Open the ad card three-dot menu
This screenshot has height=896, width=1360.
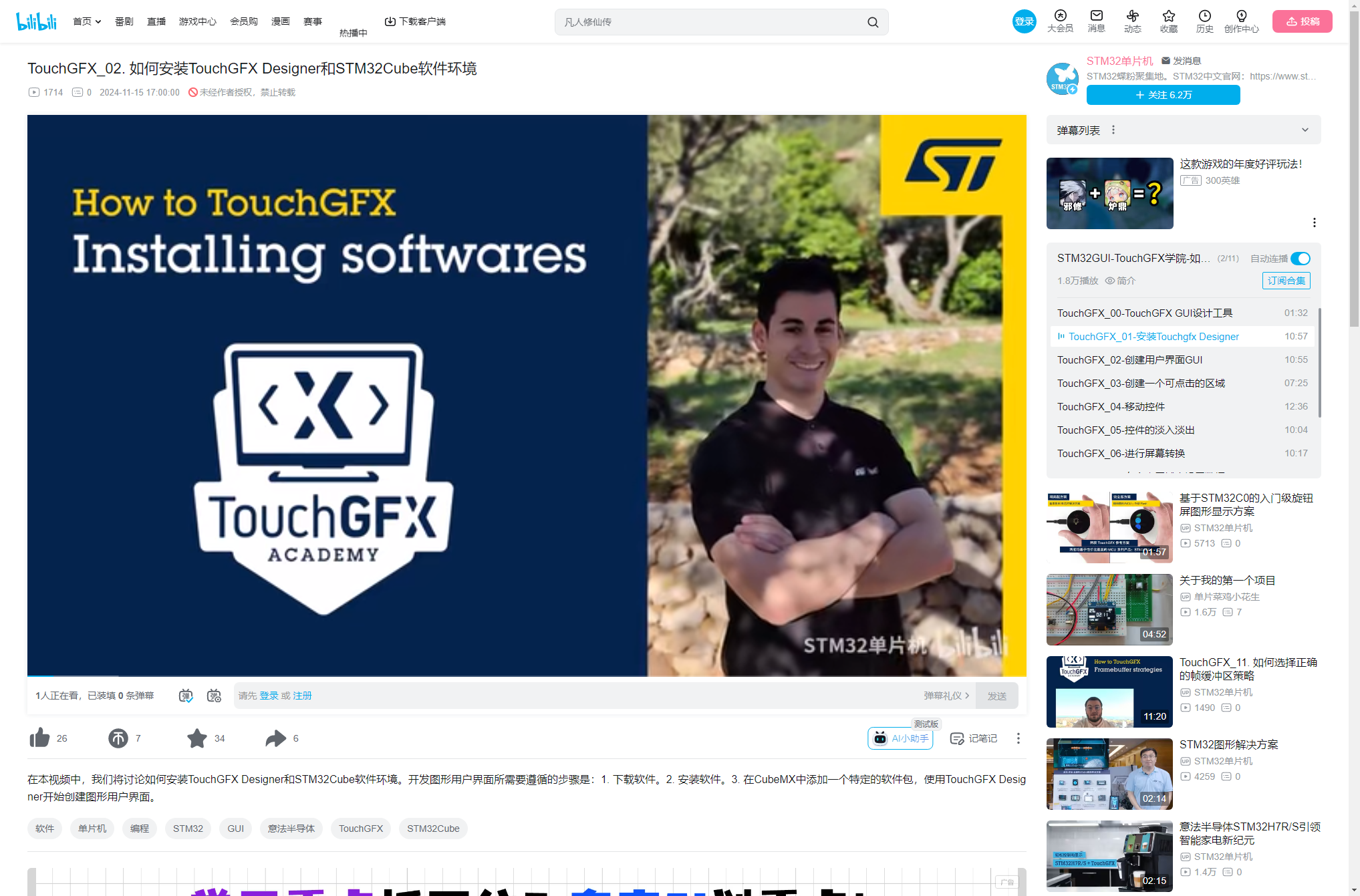click(1315, 222)
